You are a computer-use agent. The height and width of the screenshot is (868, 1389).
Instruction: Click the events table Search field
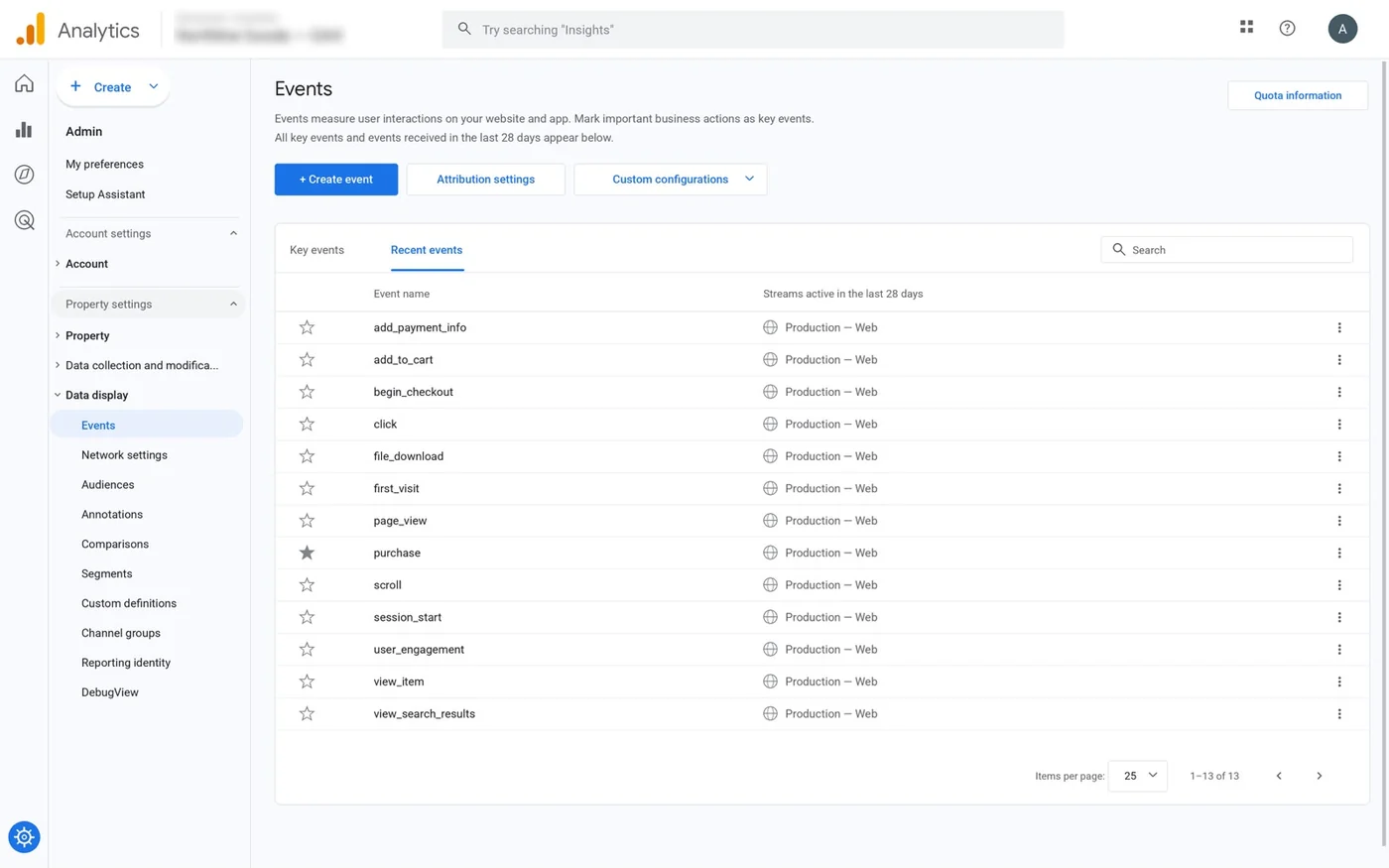click(x=1226, y=250)
